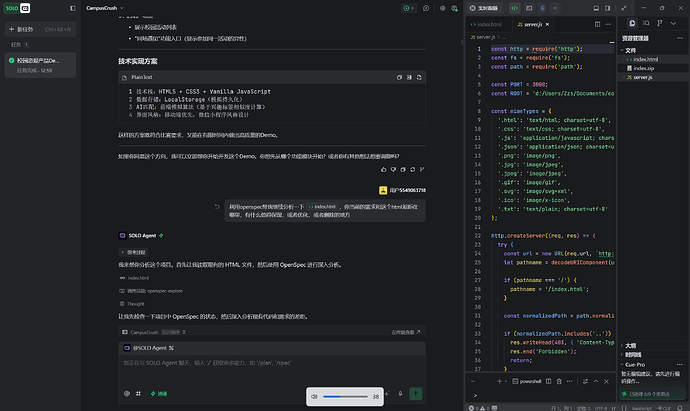Toggle the bottom panel layout icon

[x=596, y=8]
